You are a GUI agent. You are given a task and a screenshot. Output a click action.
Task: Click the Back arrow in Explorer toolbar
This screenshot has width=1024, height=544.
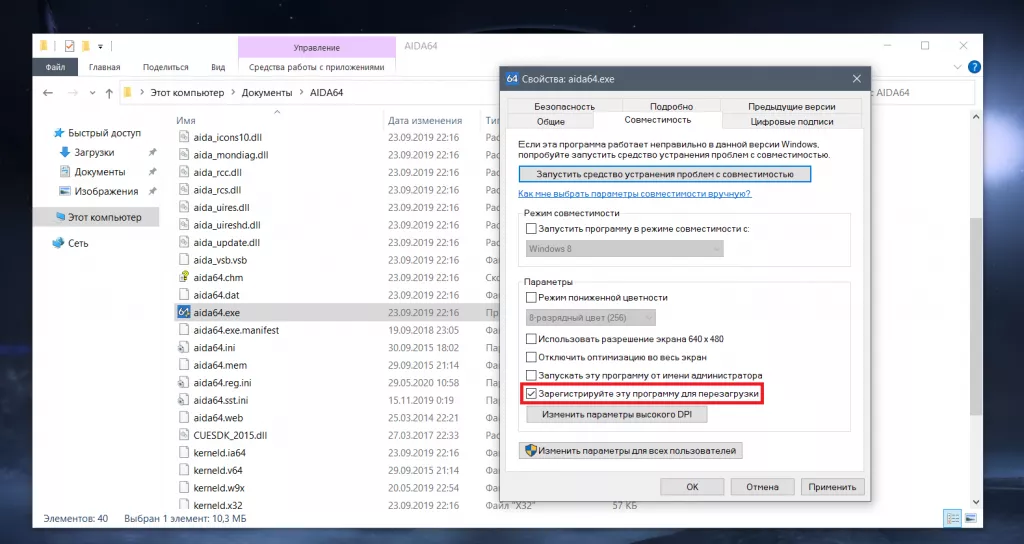[x=48, y=93]
